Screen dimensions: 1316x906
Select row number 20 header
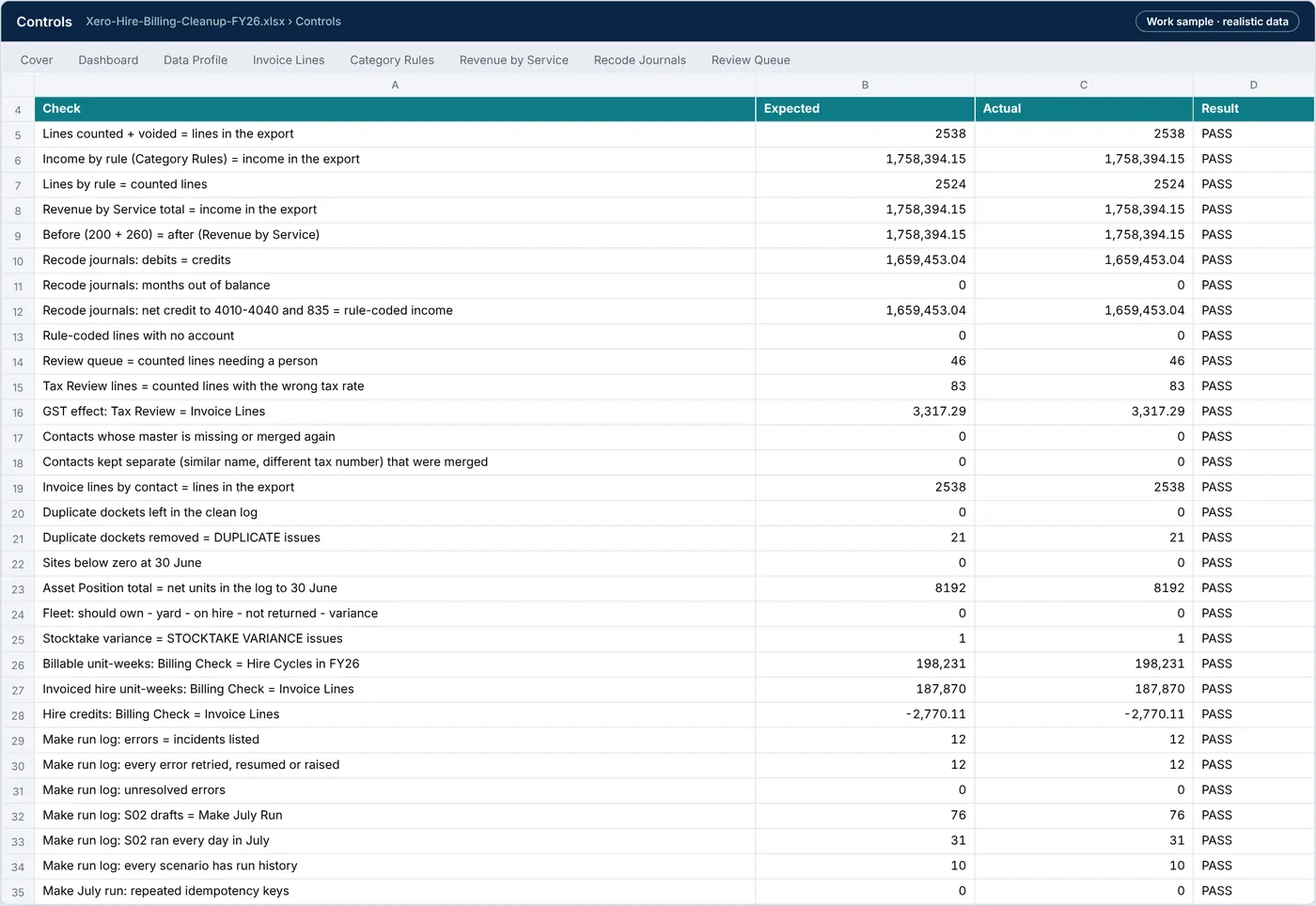tap(18, 513)
